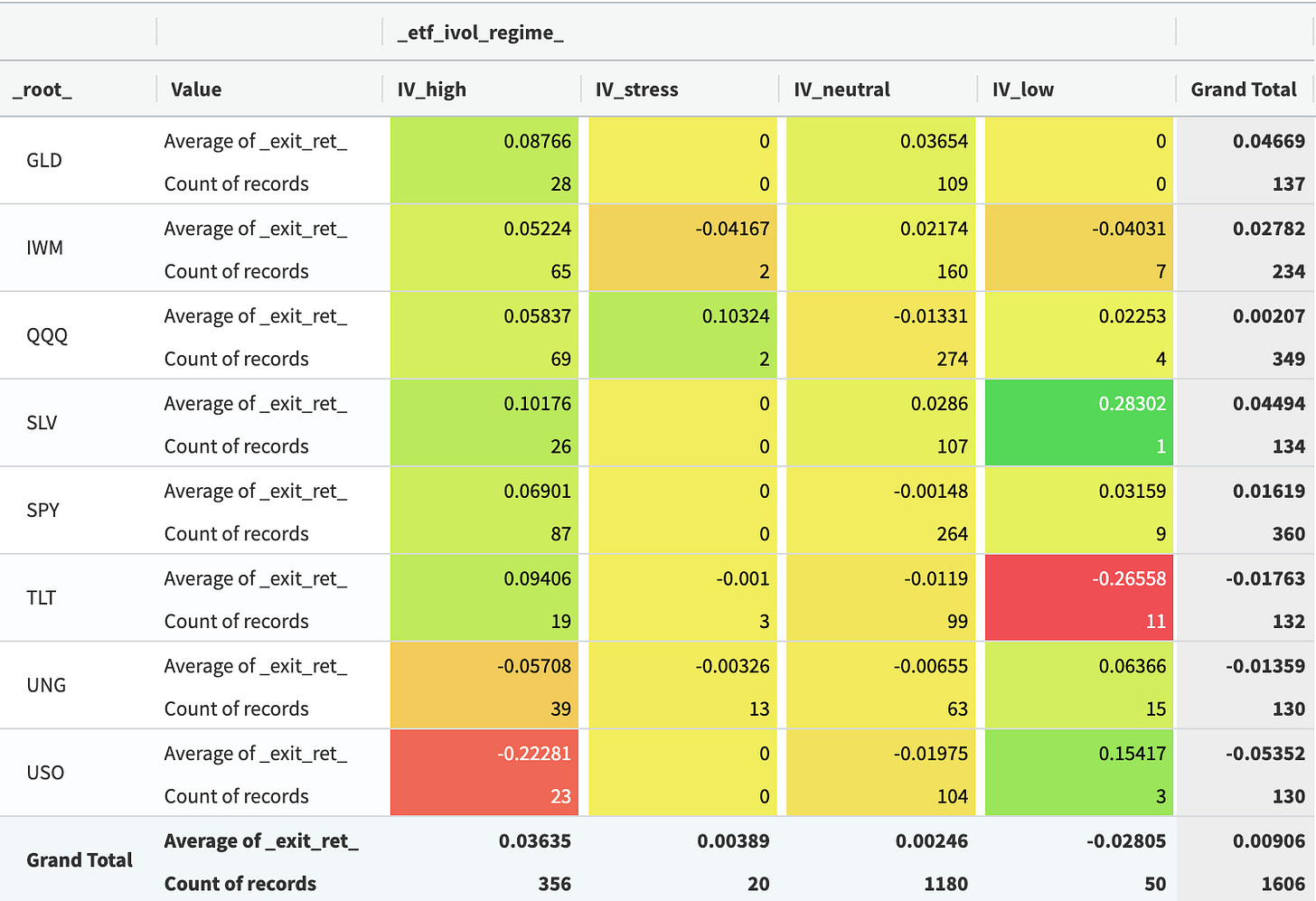Click the Value column header
The height and width of the screenshot is (901, 1316).
click(196, 89)
